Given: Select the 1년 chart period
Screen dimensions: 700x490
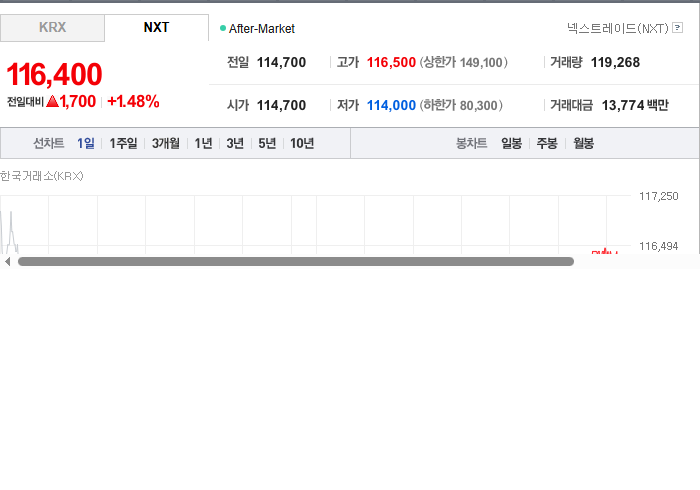Looking at the screenshot, I should [x=203, y=143].
